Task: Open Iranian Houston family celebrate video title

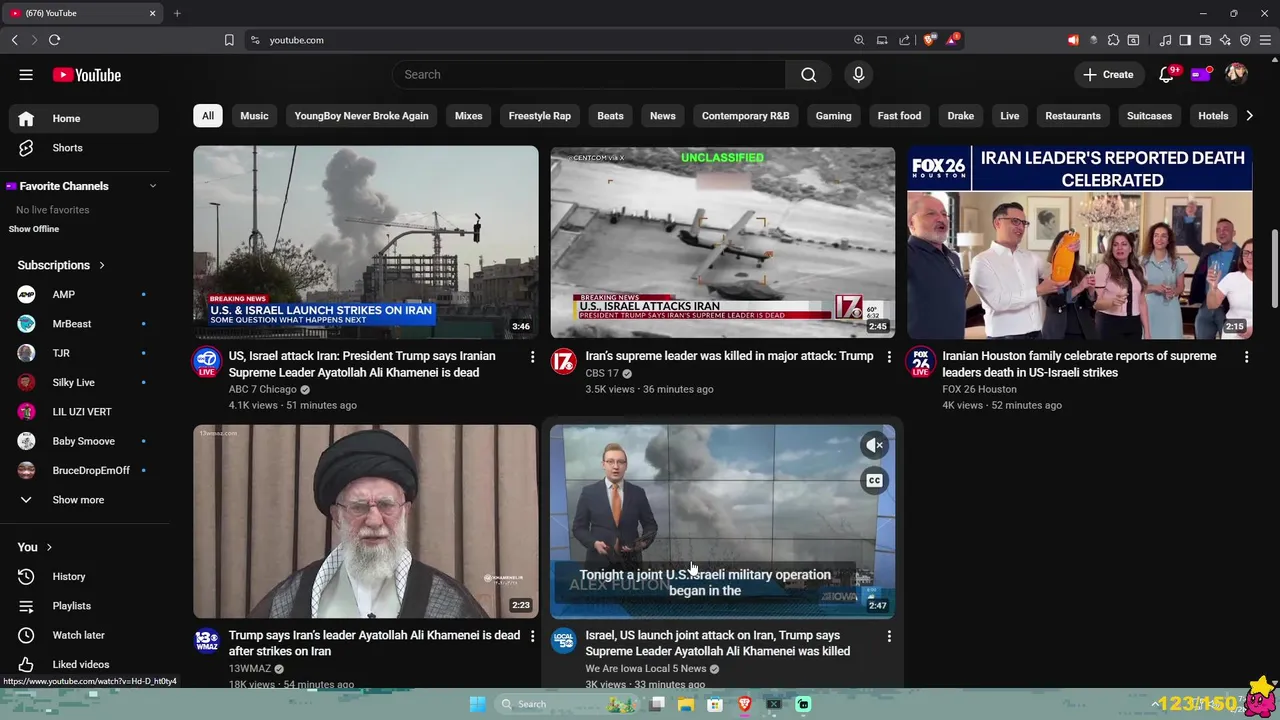Action: [x=1079, y=364]
